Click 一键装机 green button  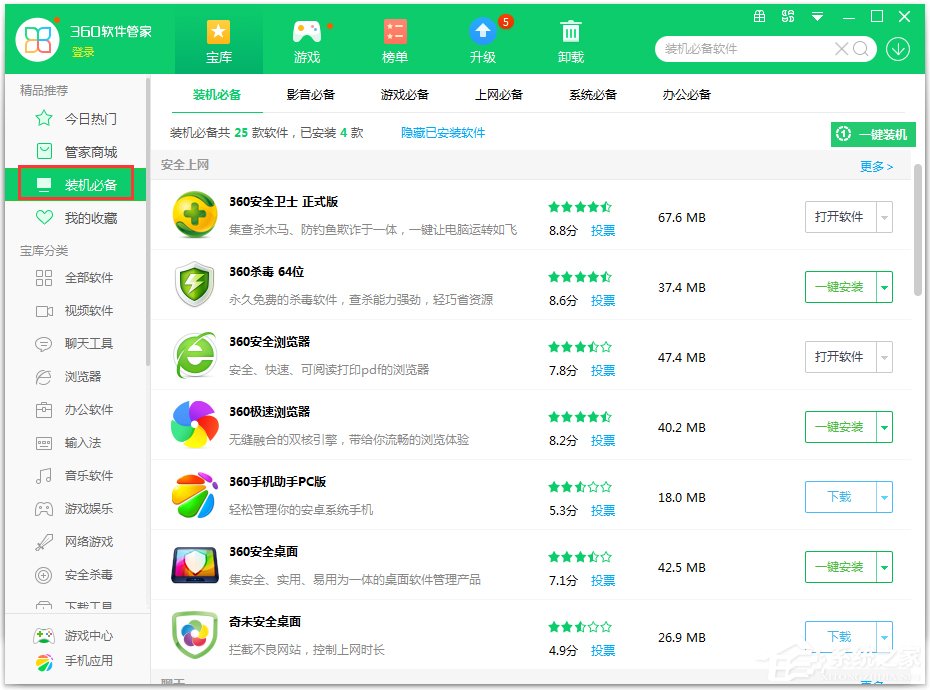point(873,134)
